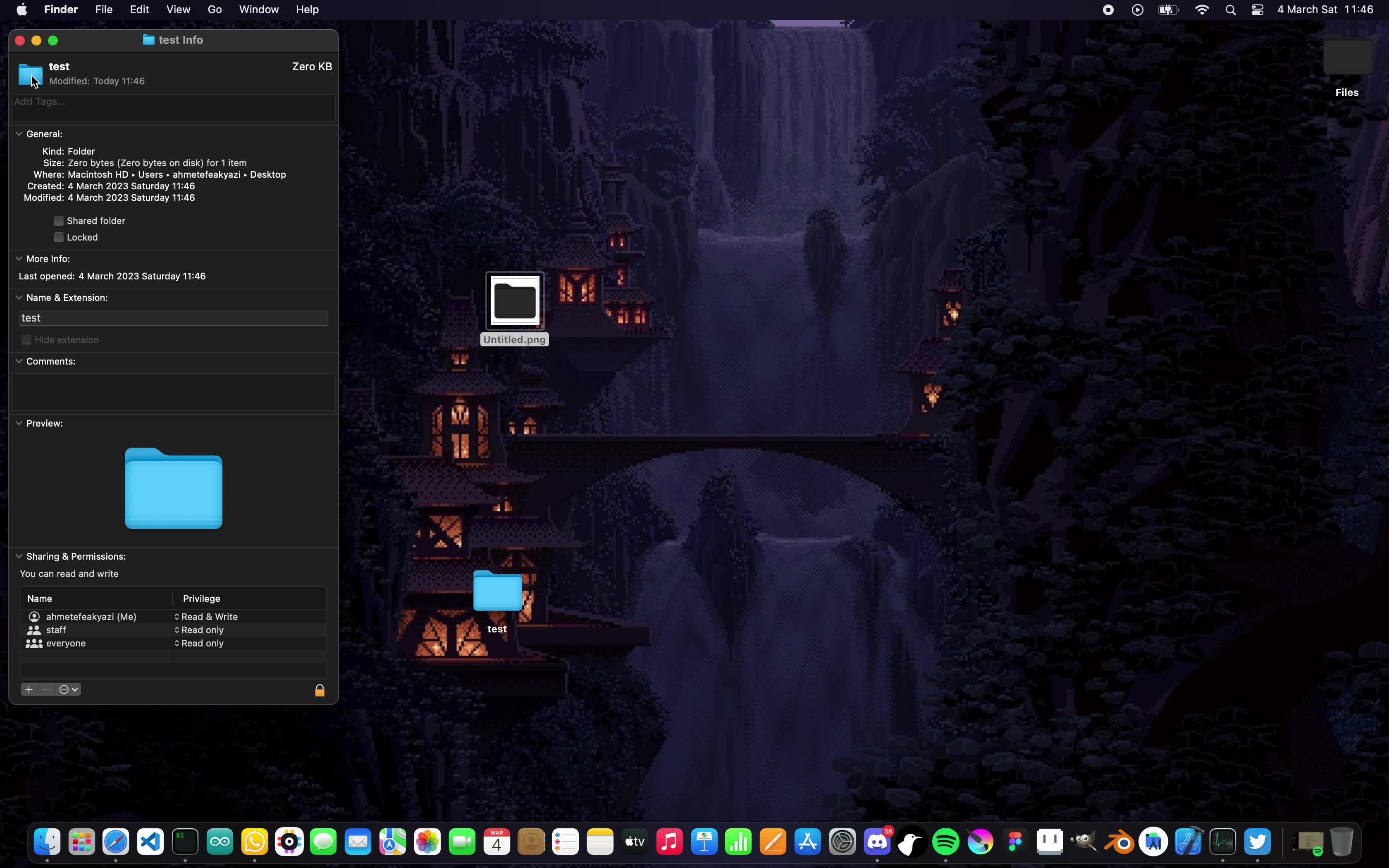Open the Spotlight search icon in the menu bar
This screenshot has width=1389, height=868.
click(1230, 10)
